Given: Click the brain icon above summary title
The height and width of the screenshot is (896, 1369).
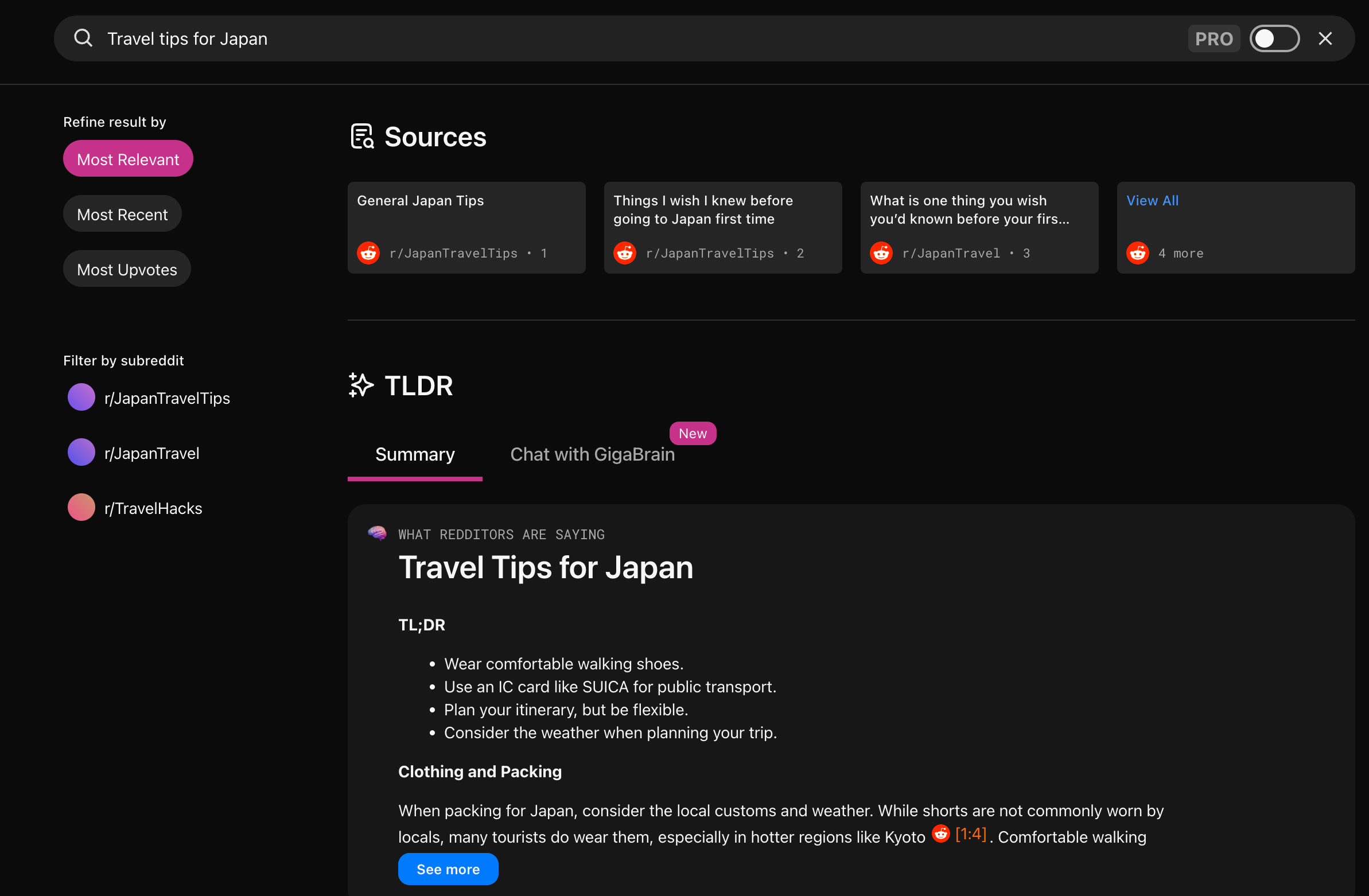Looking at the screenshot, I should pos(378,533).
